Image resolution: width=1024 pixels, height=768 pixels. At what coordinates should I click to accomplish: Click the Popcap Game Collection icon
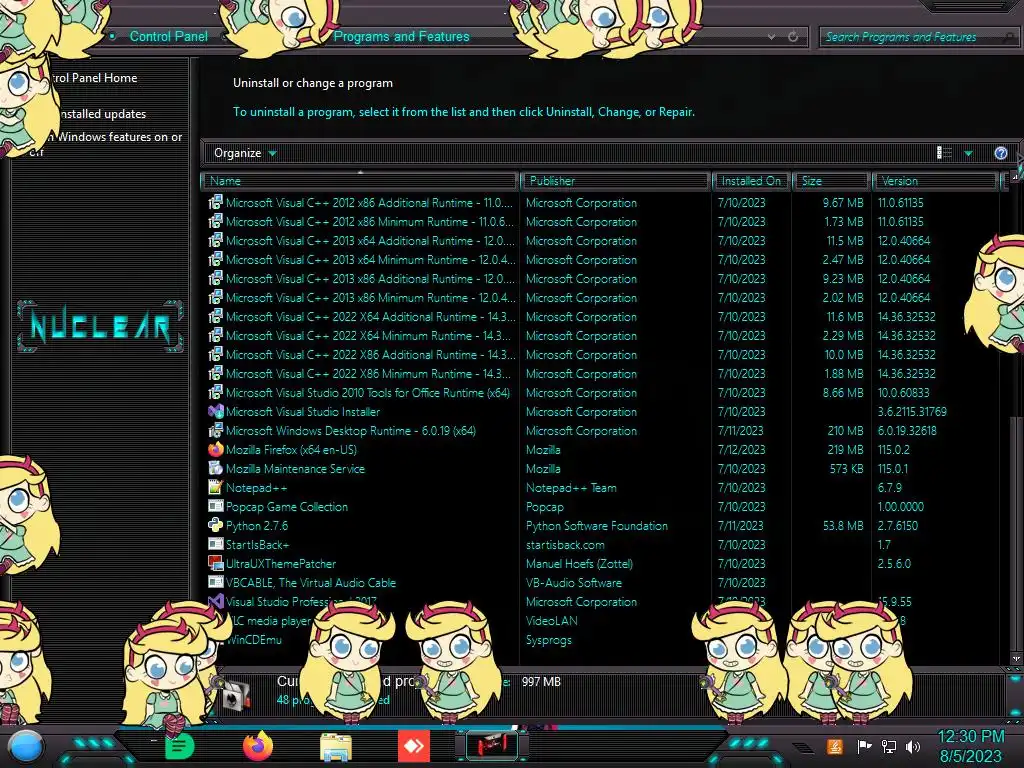point(216,506)
